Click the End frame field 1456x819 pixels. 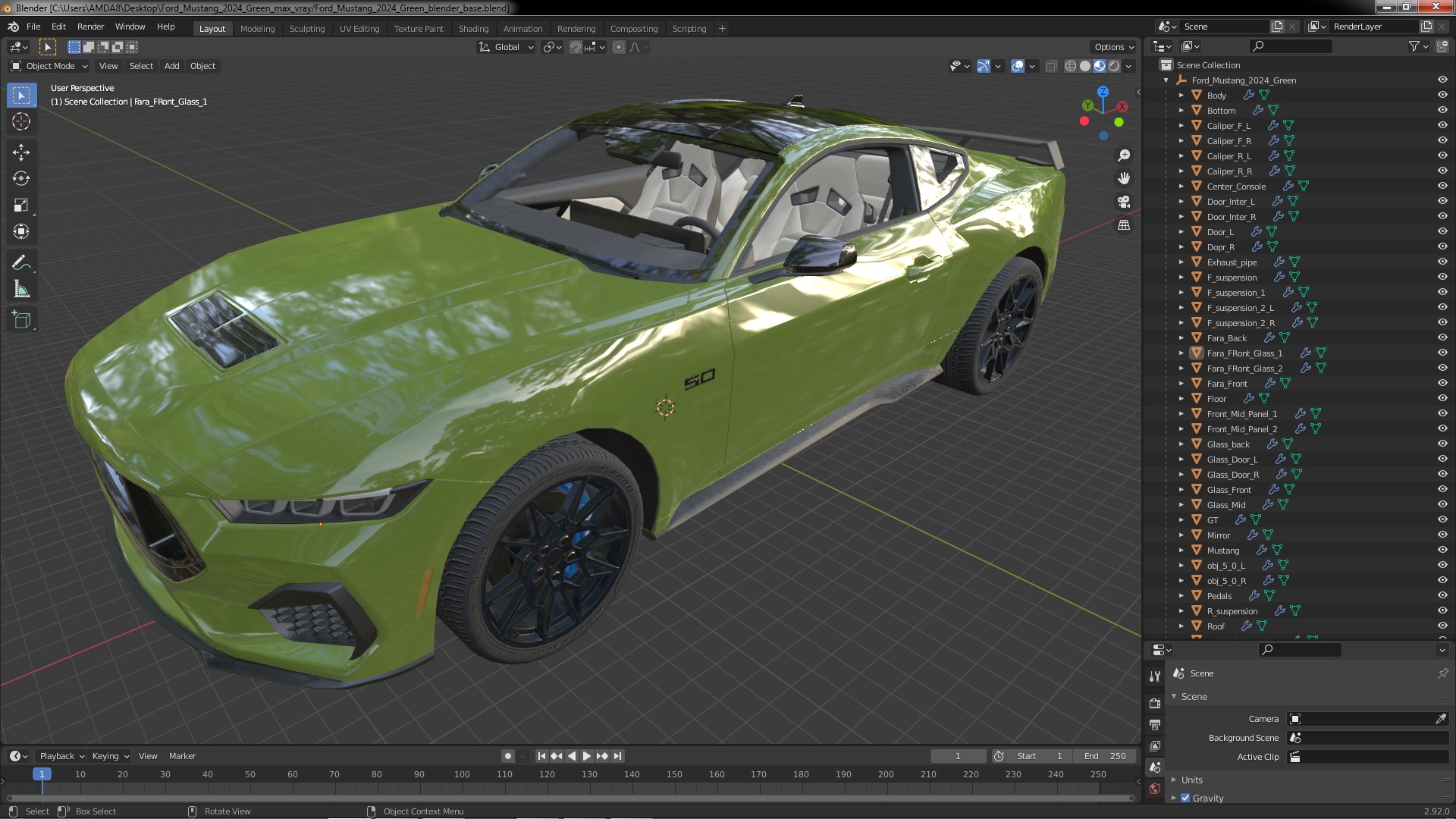tap(1106, 756)
